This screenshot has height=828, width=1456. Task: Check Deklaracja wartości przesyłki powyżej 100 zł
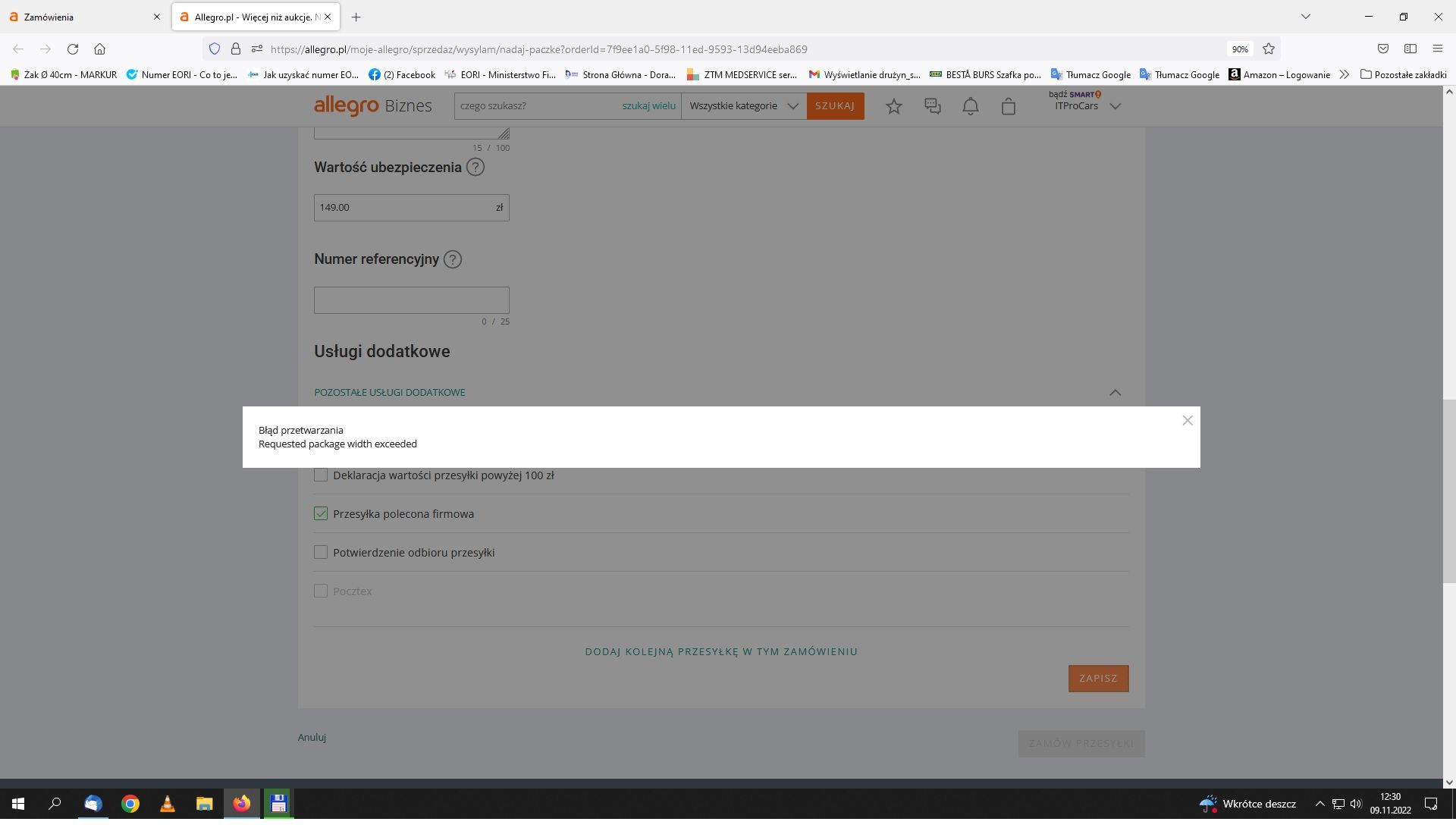click(321, 475)
